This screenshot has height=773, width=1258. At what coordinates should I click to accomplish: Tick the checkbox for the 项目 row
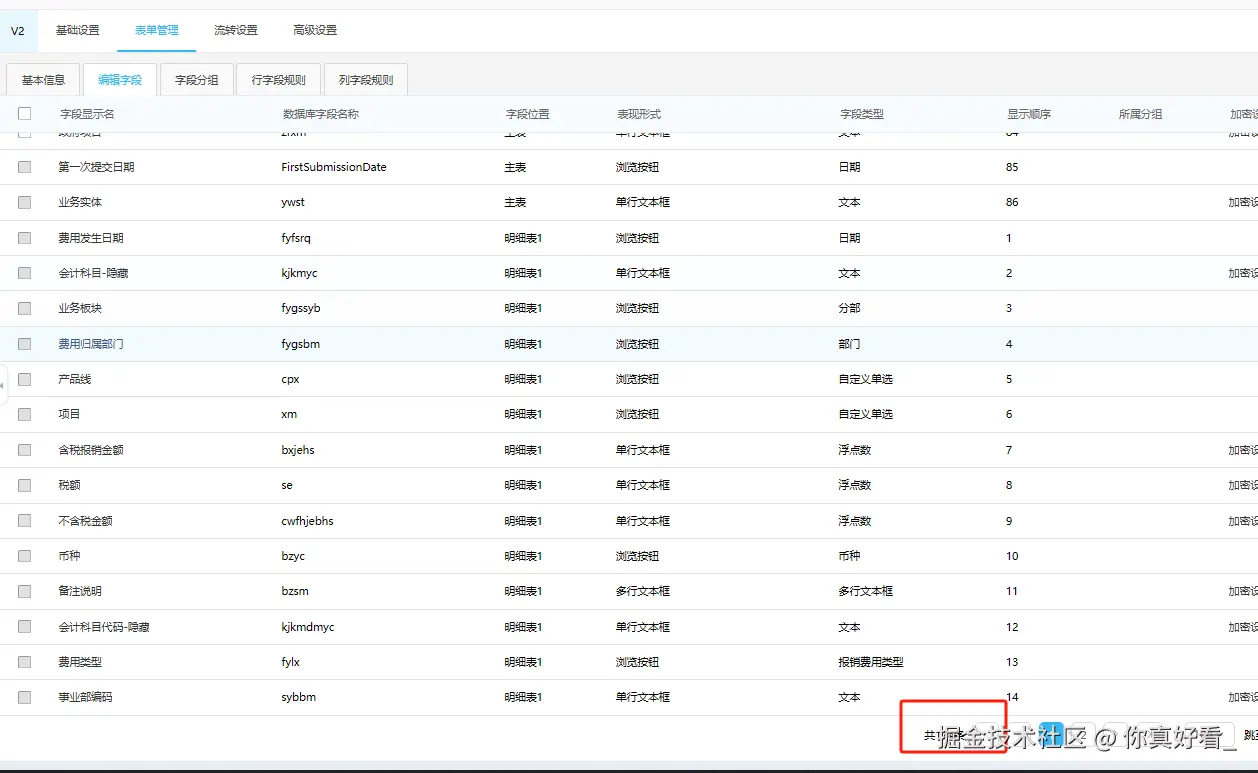coord(25,414)
